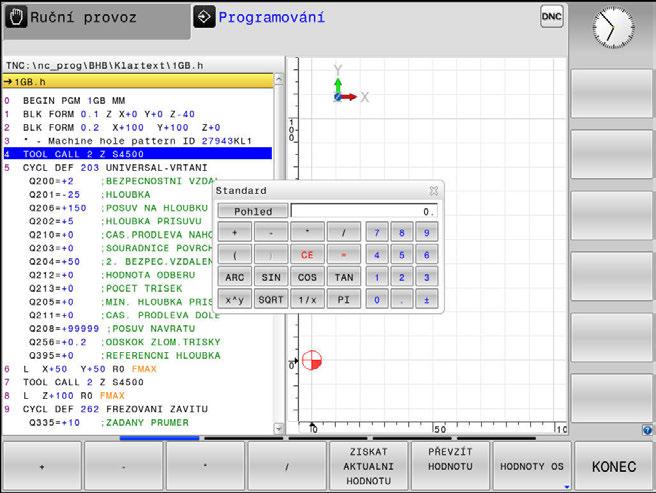This screenshot has height=493, width=656.
Task: Select the Q208=+99999 POSUV NAVRATU line
Action: point(138,329)
